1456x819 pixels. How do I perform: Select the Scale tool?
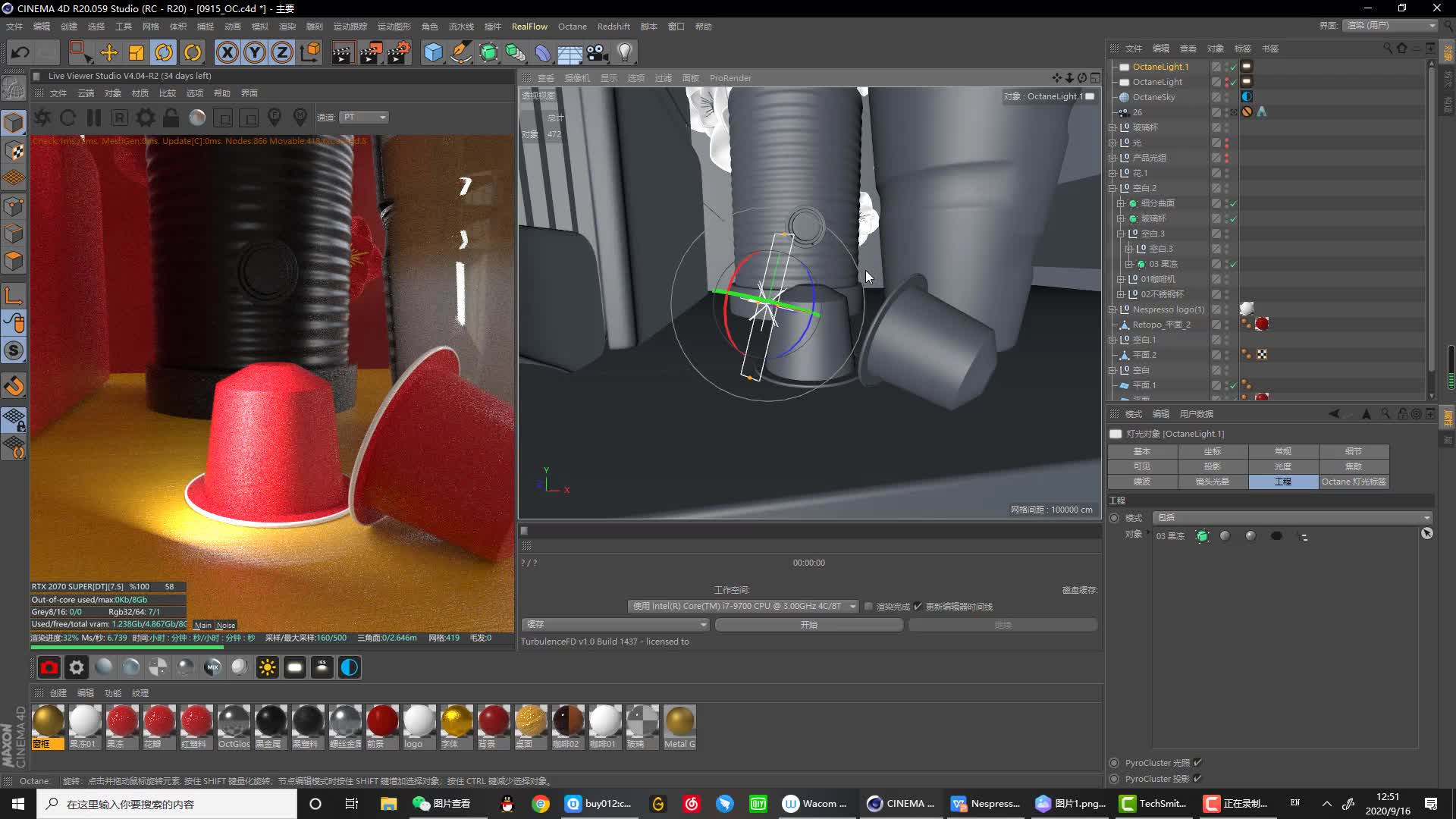tap(136, 52)
